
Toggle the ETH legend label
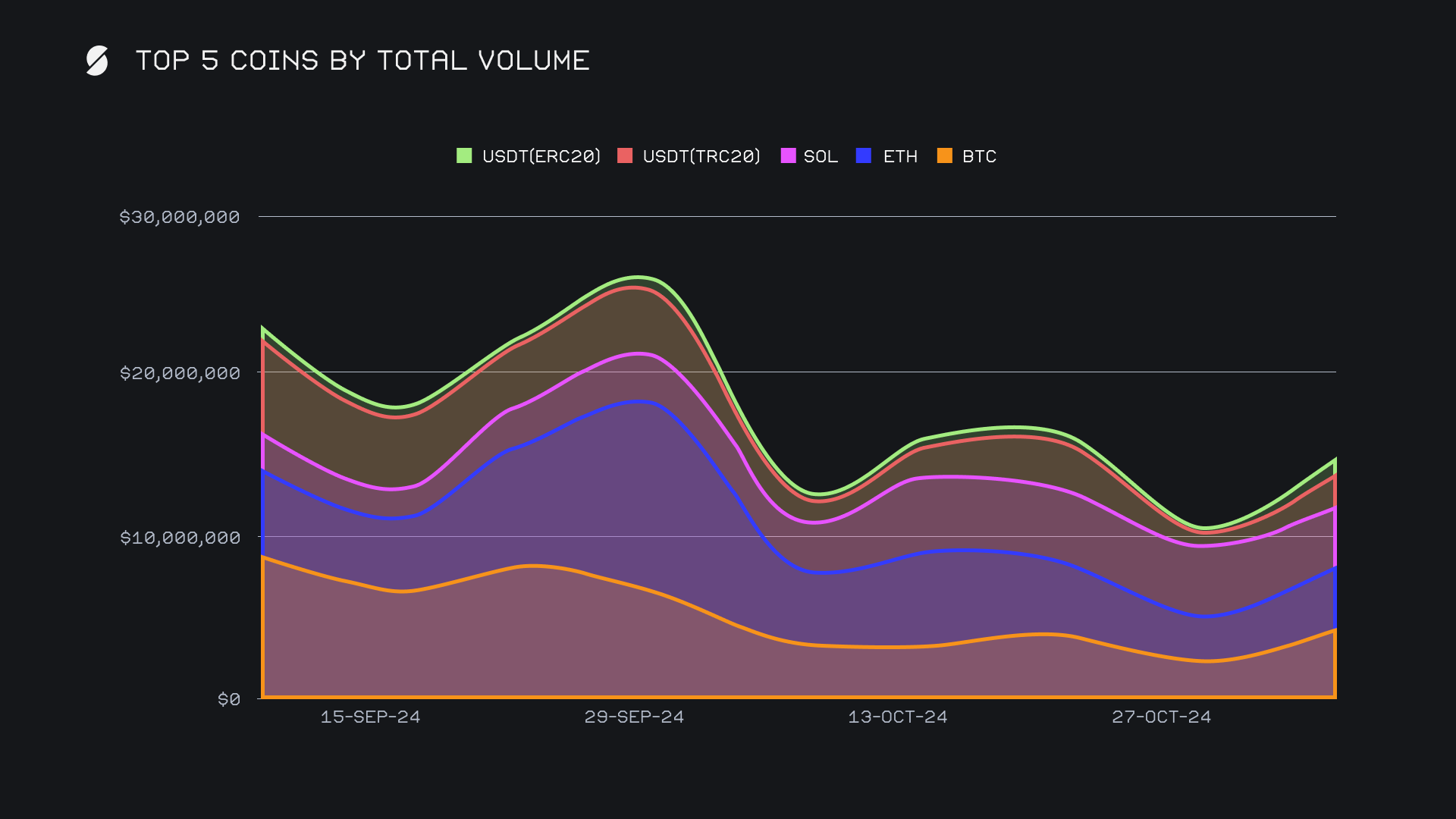pos(900,156)
